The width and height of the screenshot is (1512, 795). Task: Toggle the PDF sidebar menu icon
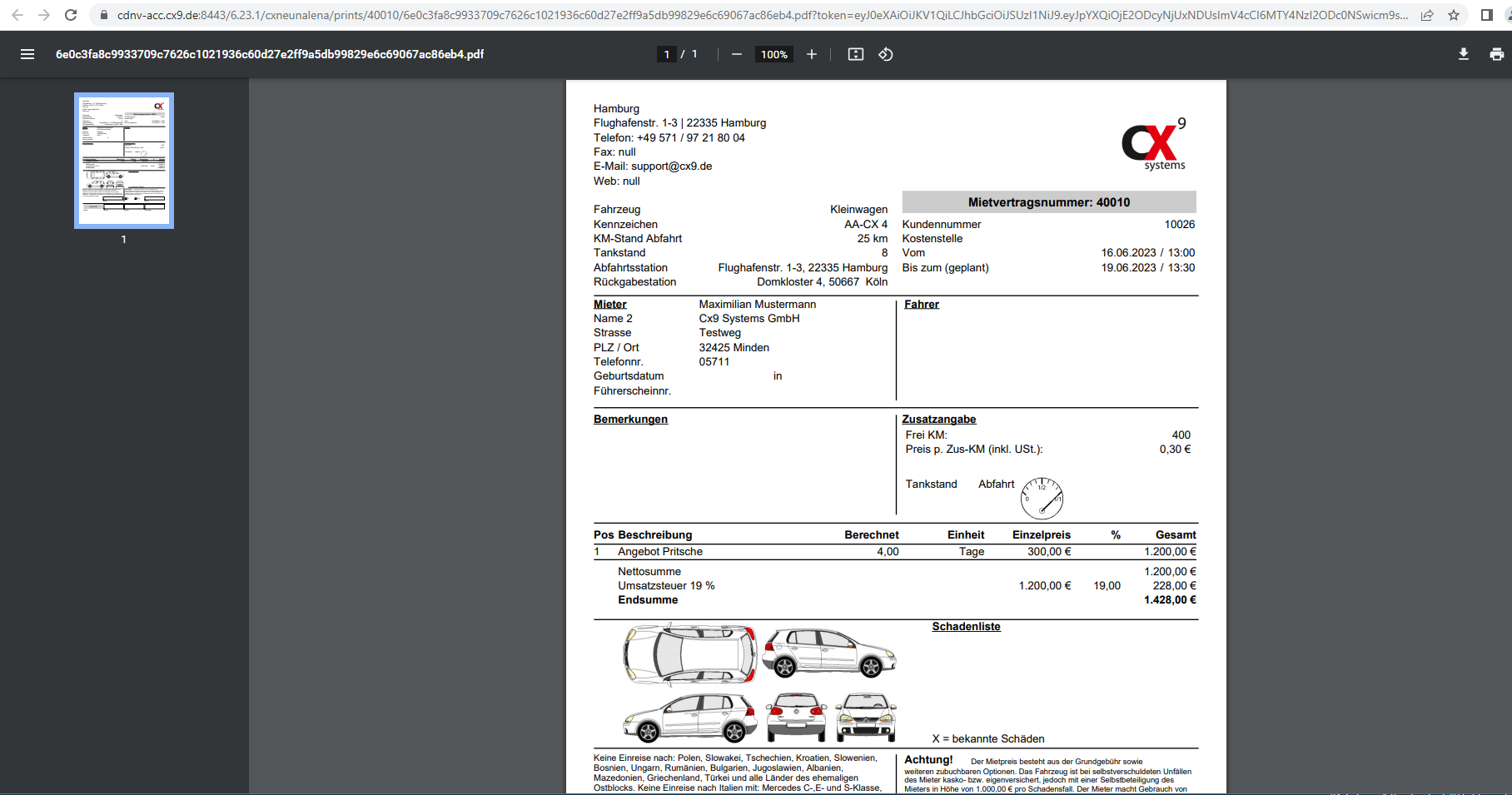coord(27,54)
